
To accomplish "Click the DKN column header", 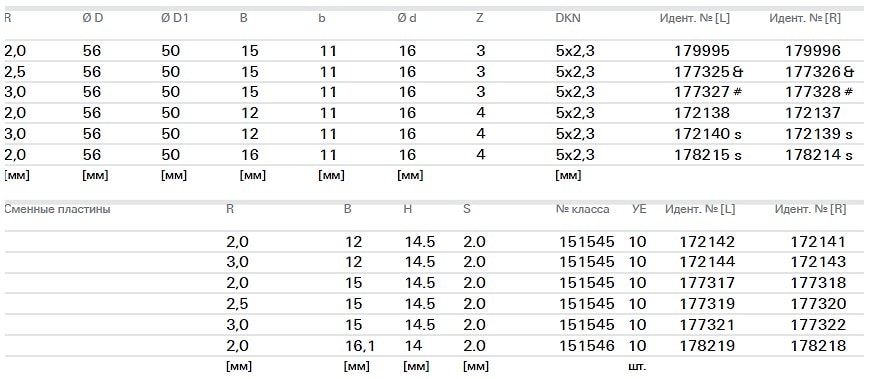I will pyautogui.click(x=568, y=18).
